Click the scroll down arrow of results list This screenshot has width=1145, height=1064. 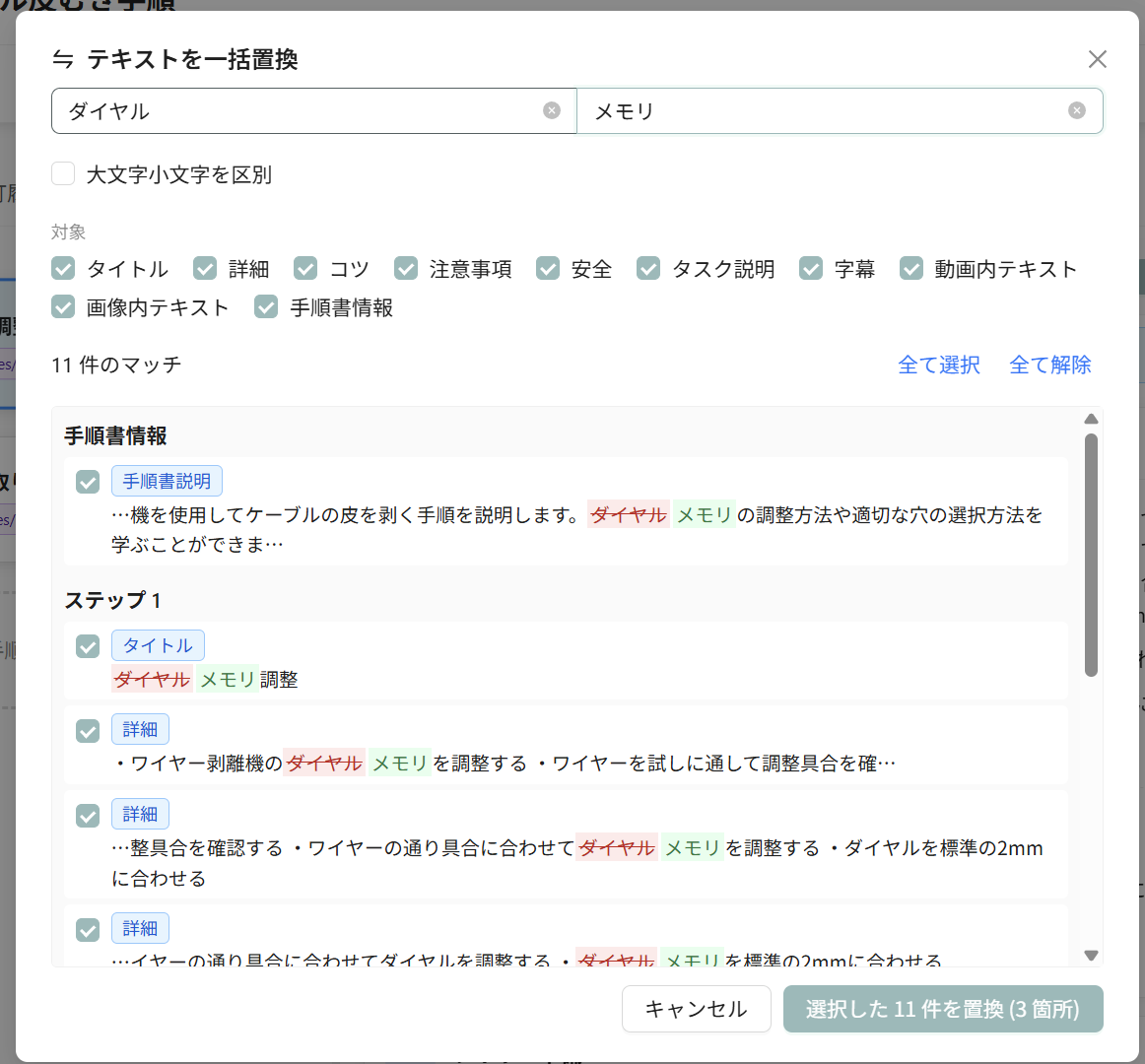coord(1091,956)
